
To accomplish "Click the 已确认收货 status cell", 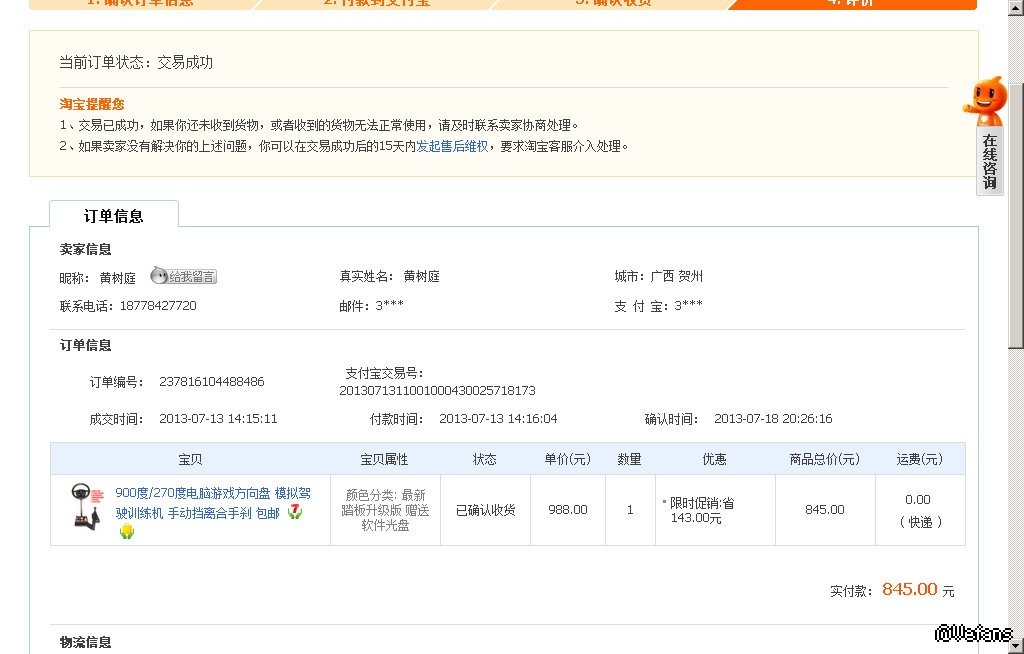I will (x=485, y=510).
